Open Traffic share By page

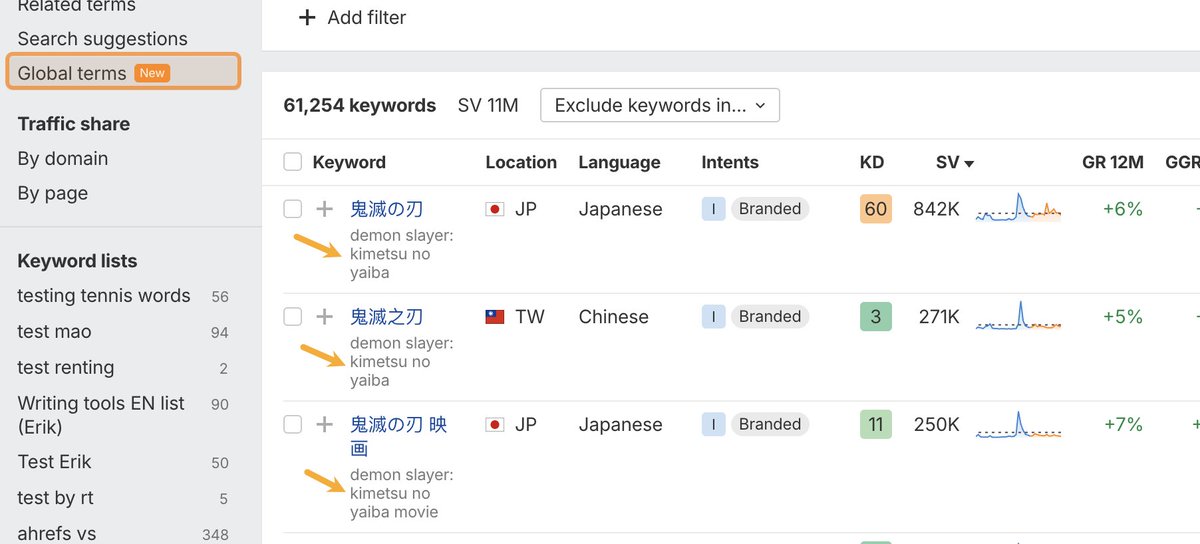pos(52,193)
